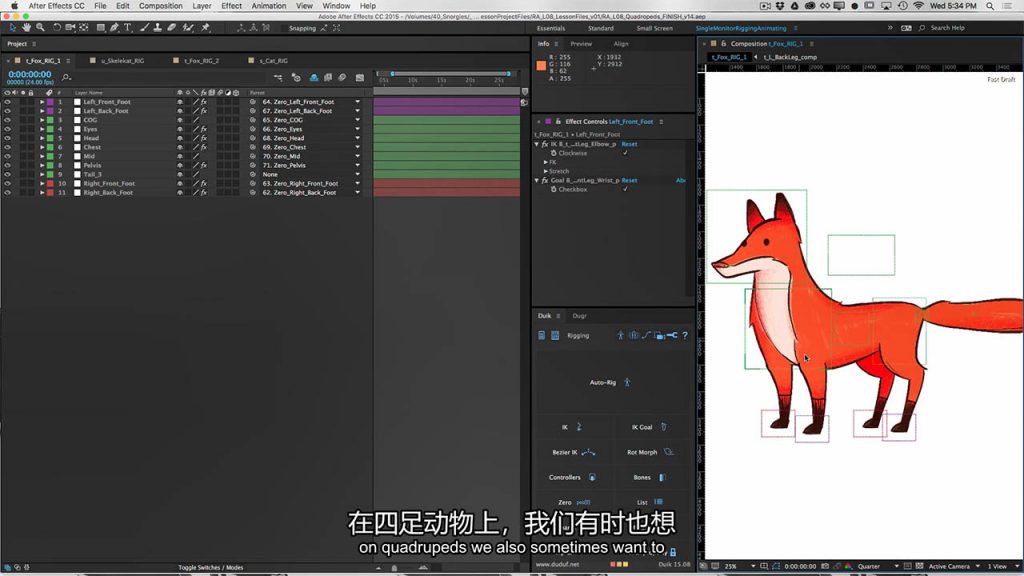Hide the Right_Back_Foot layer

(x=7, y=193)
